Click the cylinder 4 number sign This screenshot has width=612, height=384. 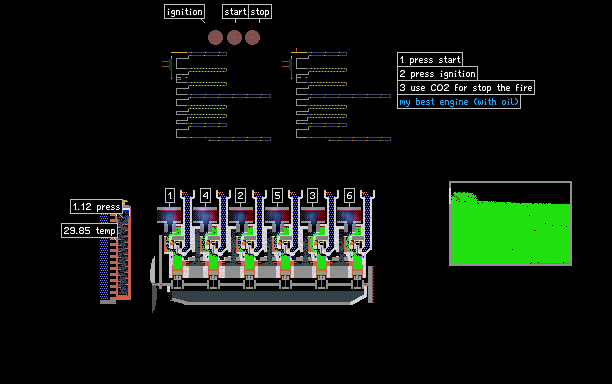[x=205, y=196]
